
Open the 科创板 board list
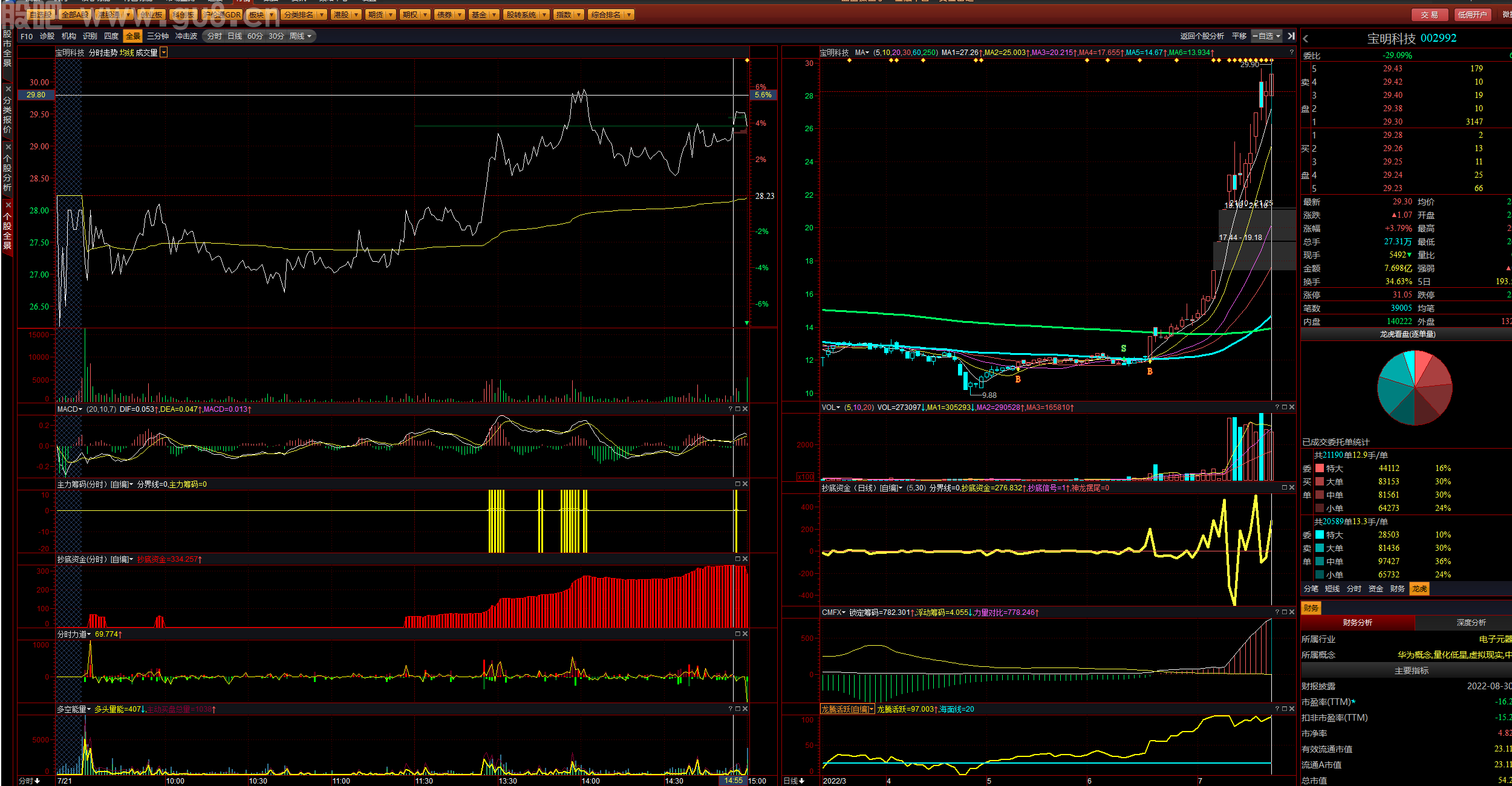(183, 15)
